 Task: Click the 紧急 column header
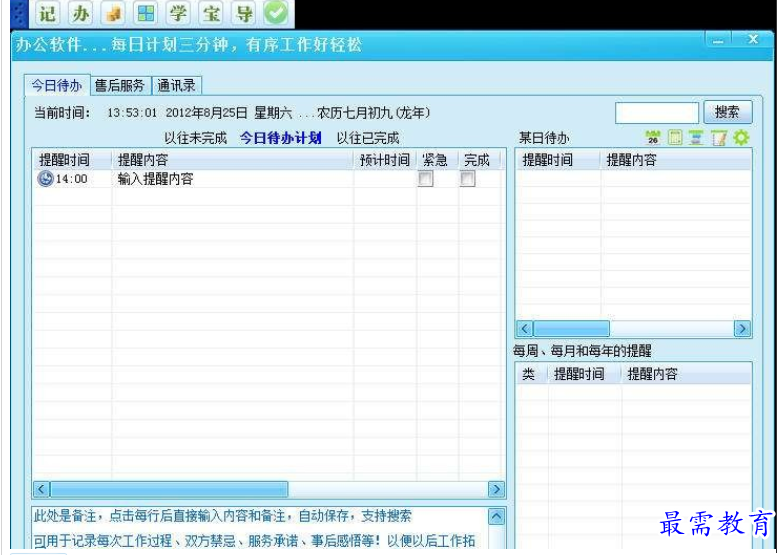pos(435,160)
